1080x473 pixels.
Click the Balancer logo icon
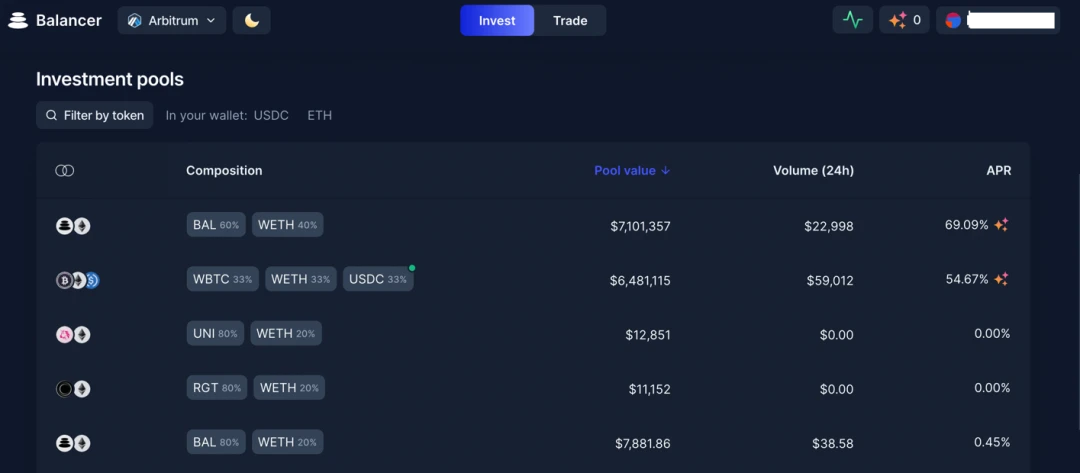coord(18,21)
